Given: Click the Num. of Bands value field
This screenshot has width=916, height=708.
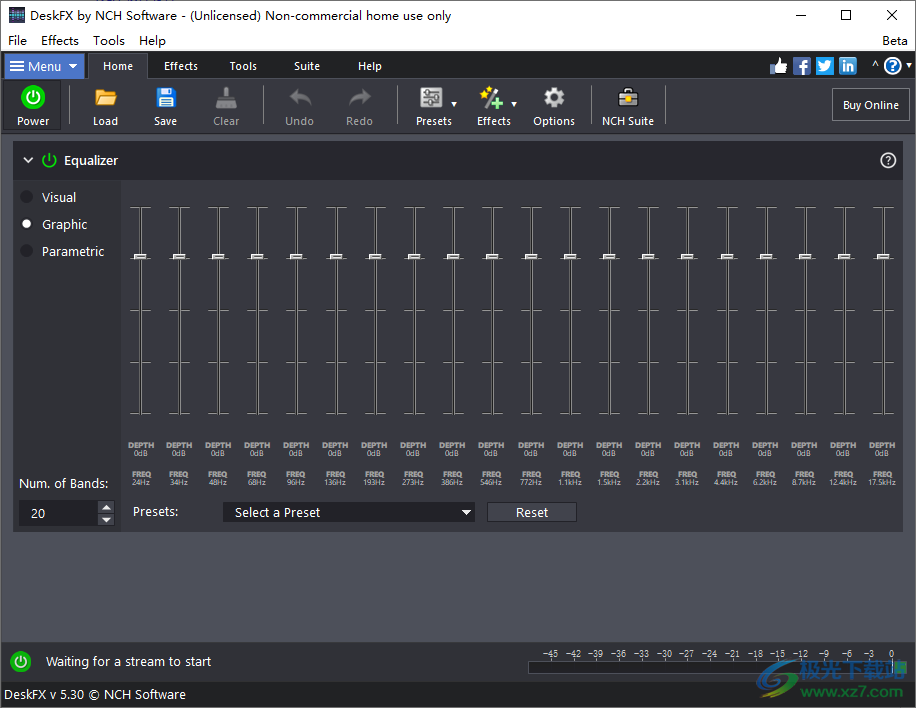Looking at the screenshot, I should [x=58, y=512].
